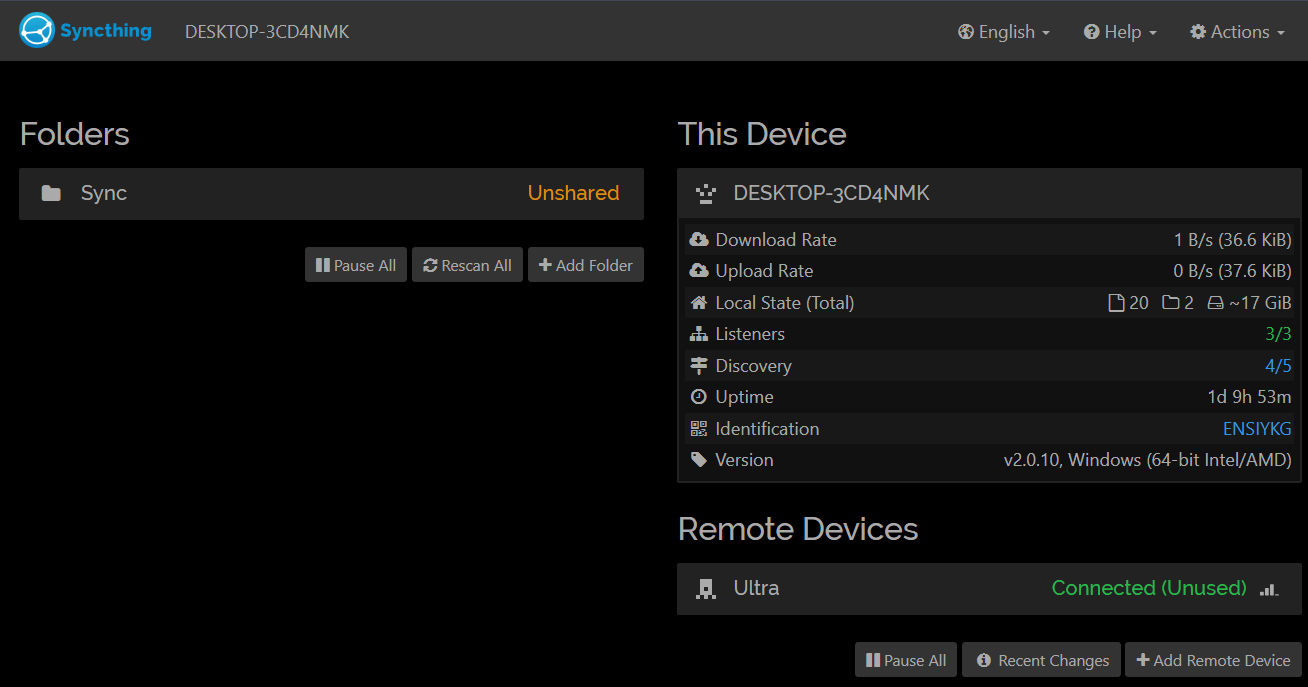The width and height of the screenshot is (1308, 687).
Task: Pause all folders
Action: [356, 265]
